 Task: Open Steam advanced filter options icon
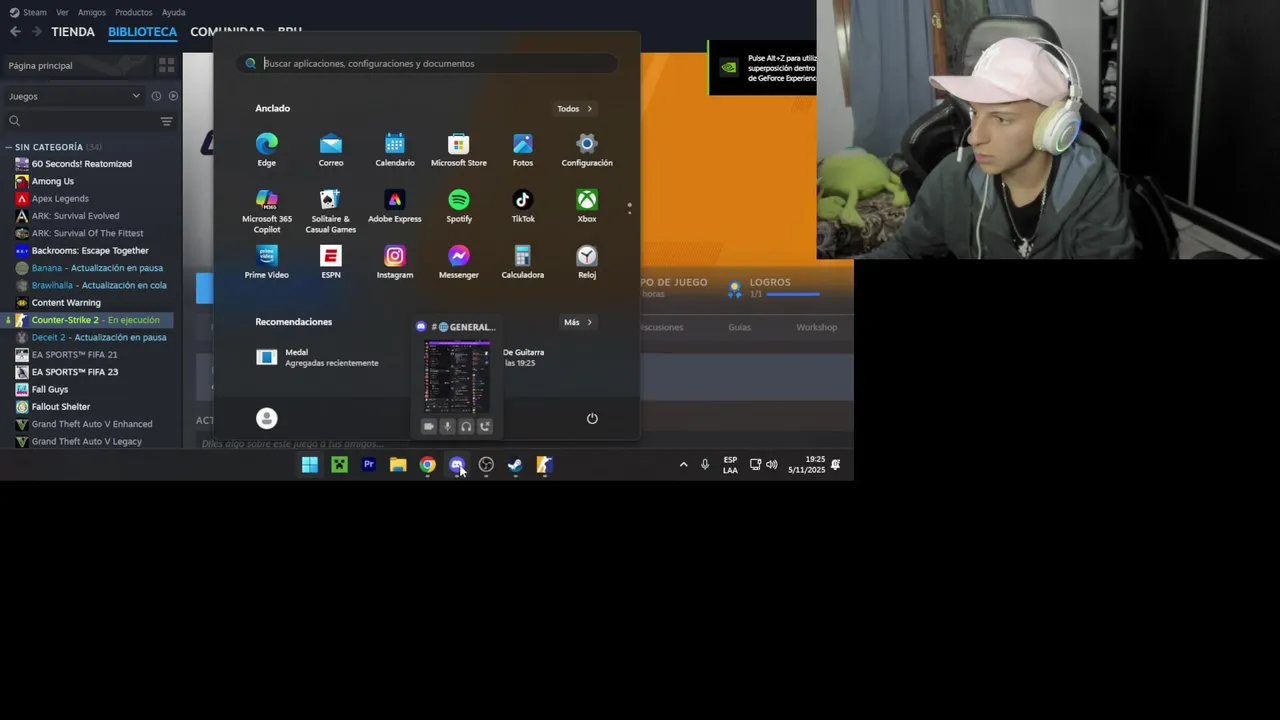point(166,121)
